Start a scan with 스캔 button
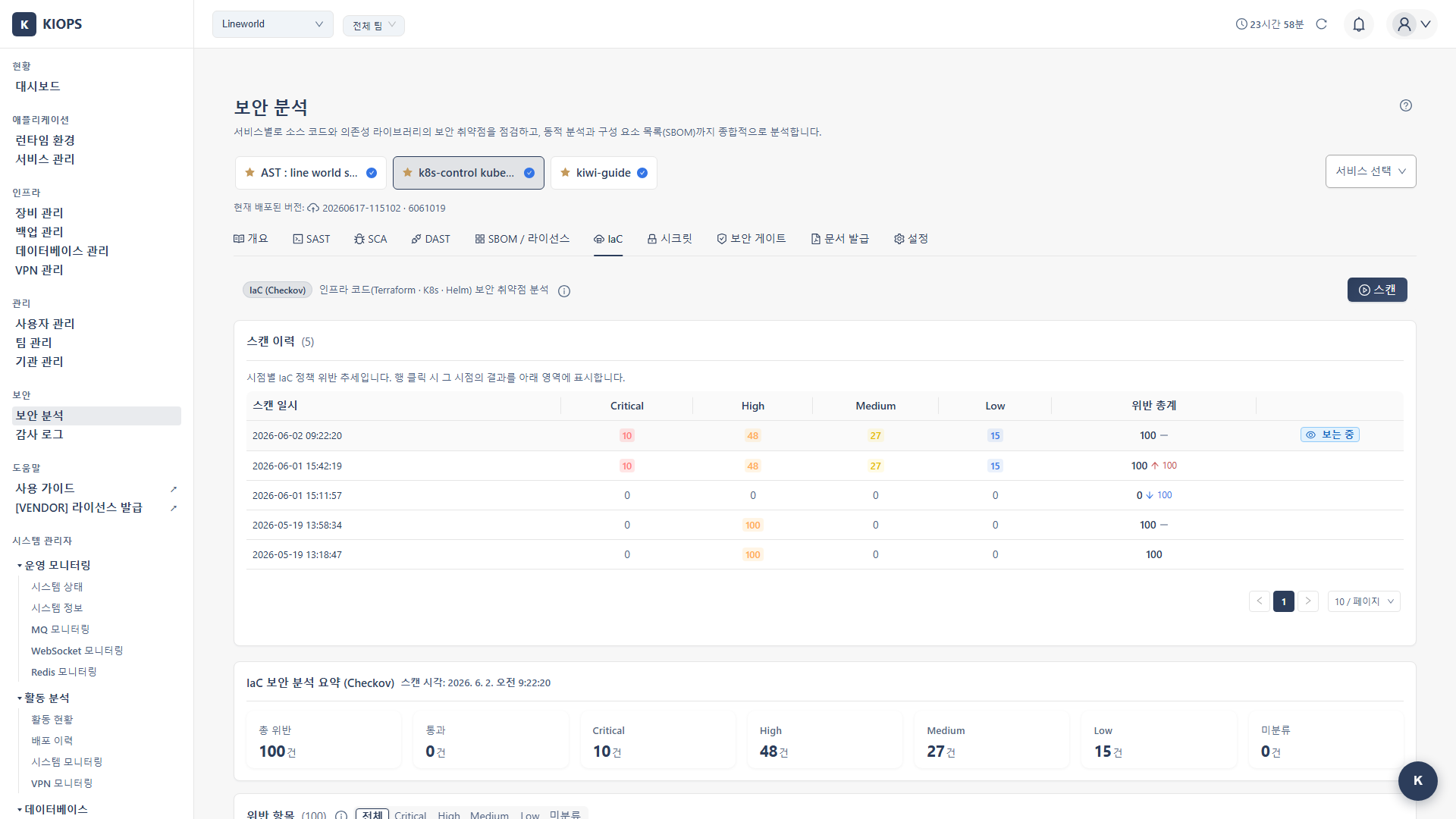The height and width of the screenshot is (819, 1456). point(1377,290)
